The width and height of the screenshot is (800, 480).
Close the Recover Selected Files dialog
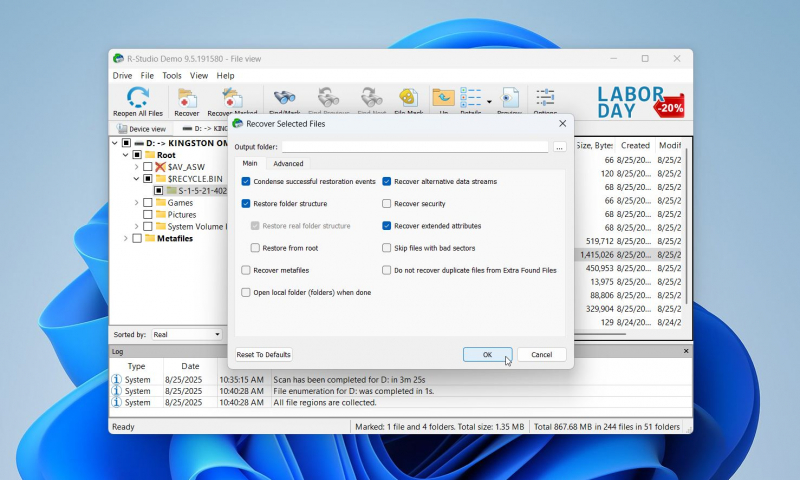click(x=562, y=123)
